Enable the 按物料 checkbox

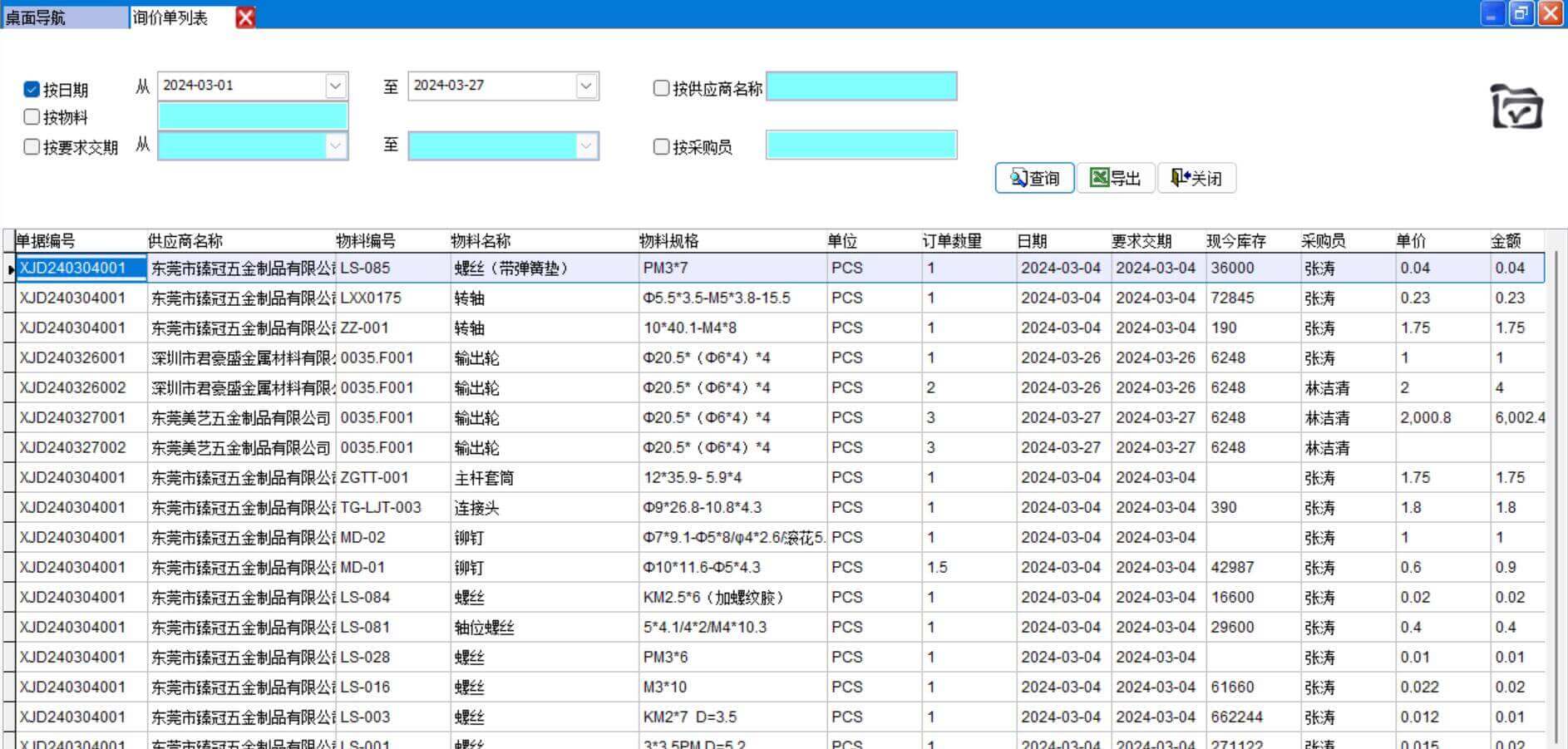click(32, 117)
